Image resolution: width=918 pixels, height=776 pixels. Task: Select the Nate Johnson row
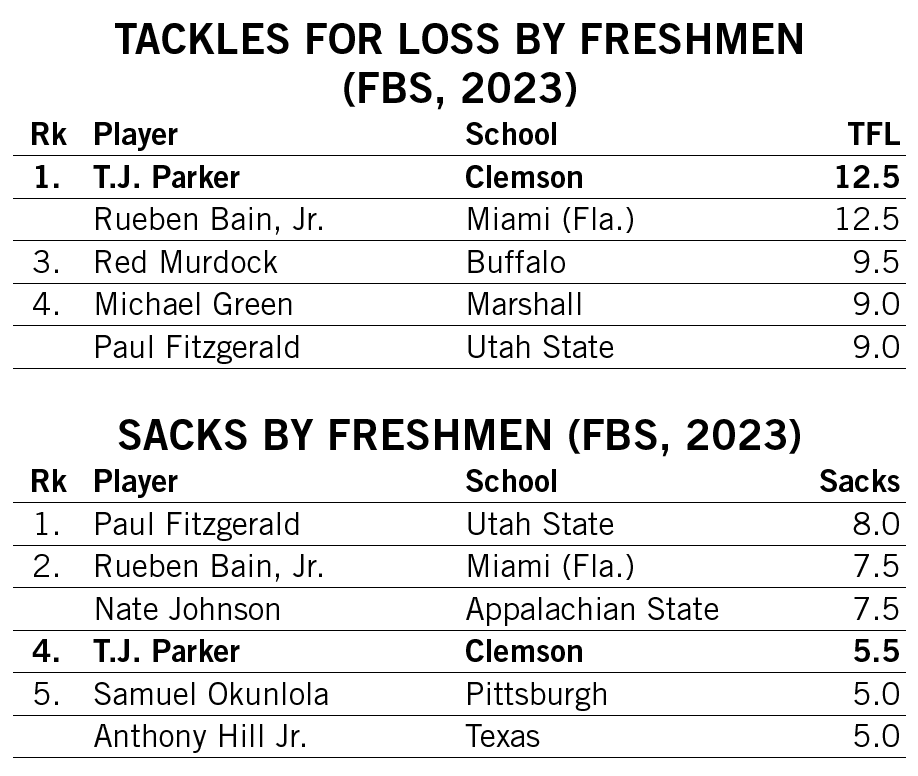click(460, 609)
